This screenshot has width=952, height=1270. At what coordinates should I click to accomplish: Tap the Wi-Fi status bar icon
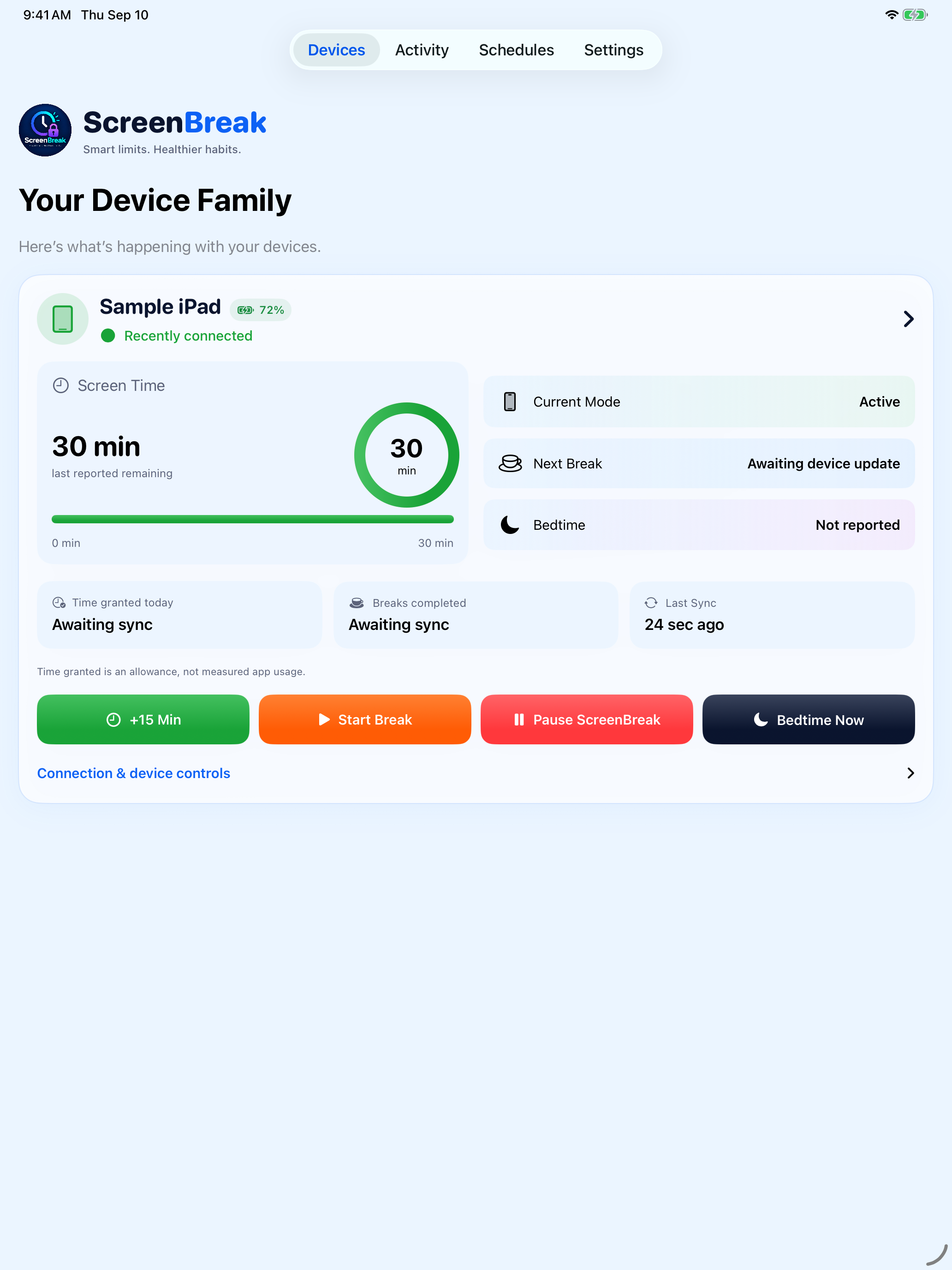[891, 15]
